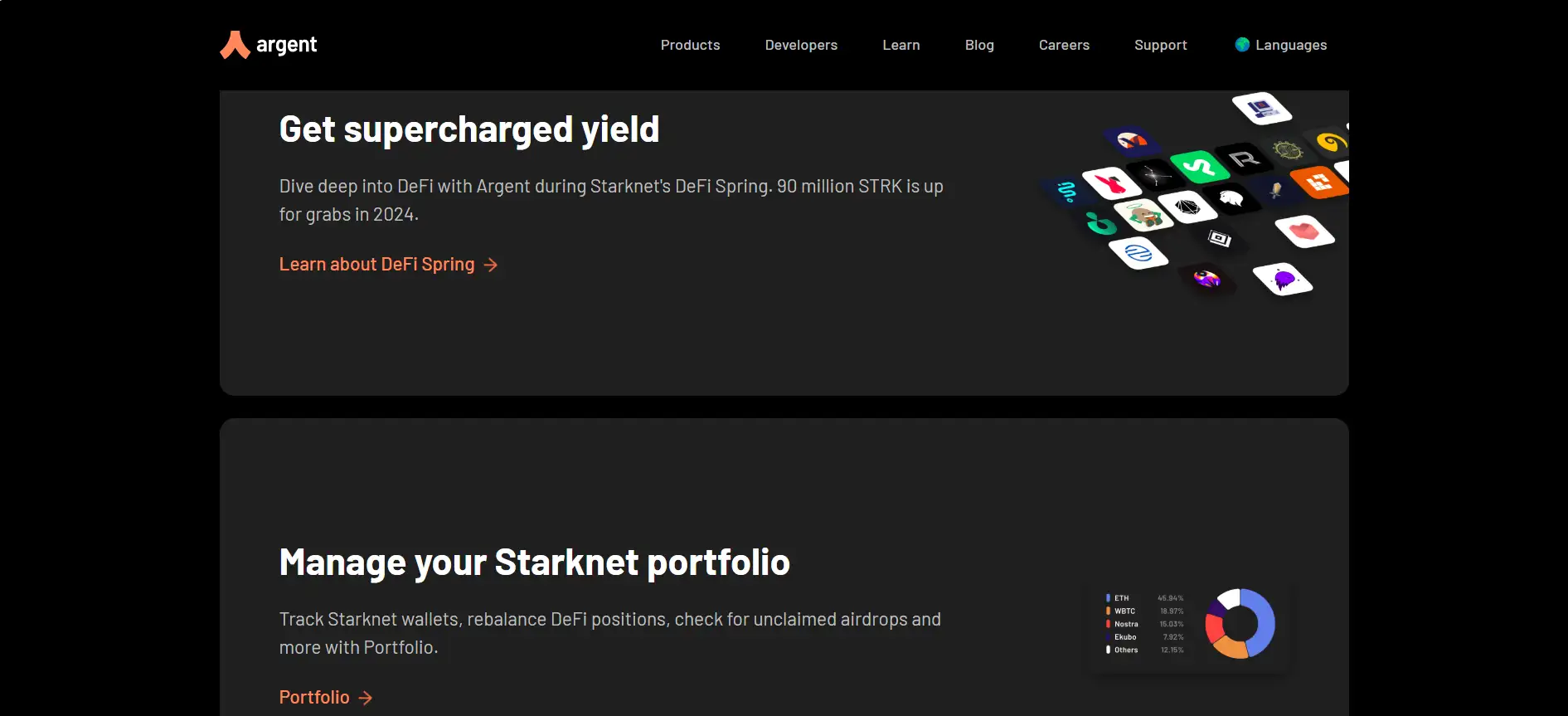Click the arrow next to Learn about DeFi Spring
The height and width of the screenshot is (716, 1568).
[491, 265]
